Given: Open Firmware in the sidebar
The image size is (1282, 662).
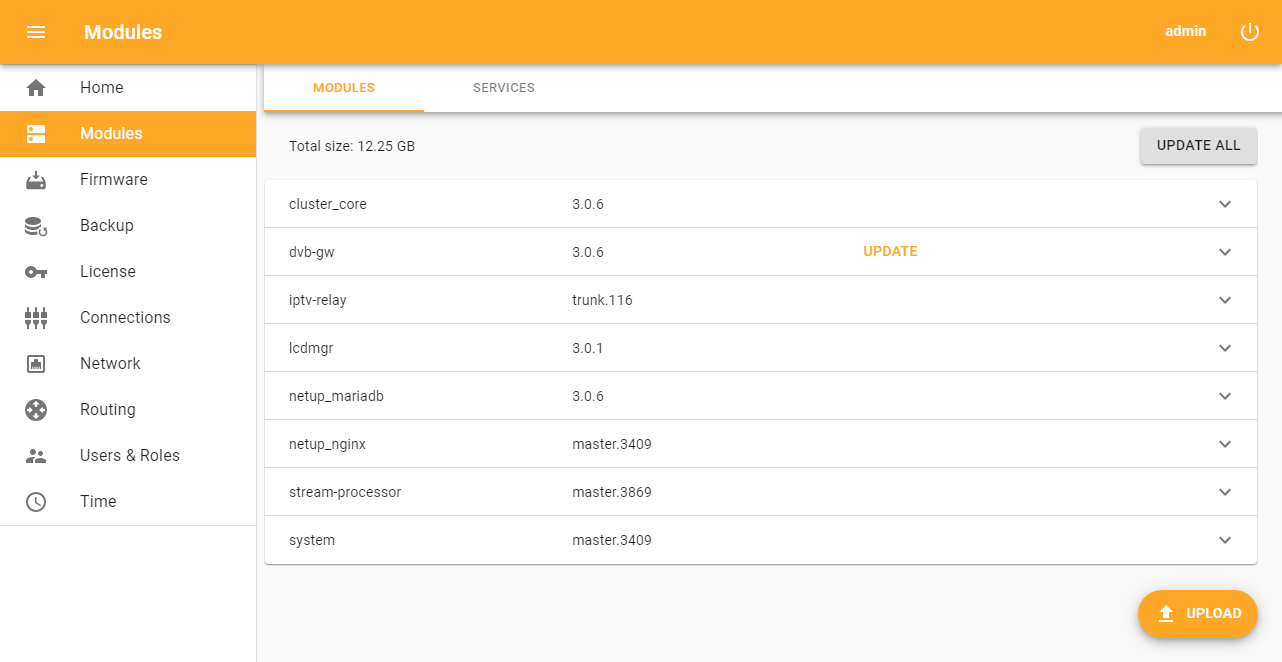Looking at the screenshot, I should 128,180.
